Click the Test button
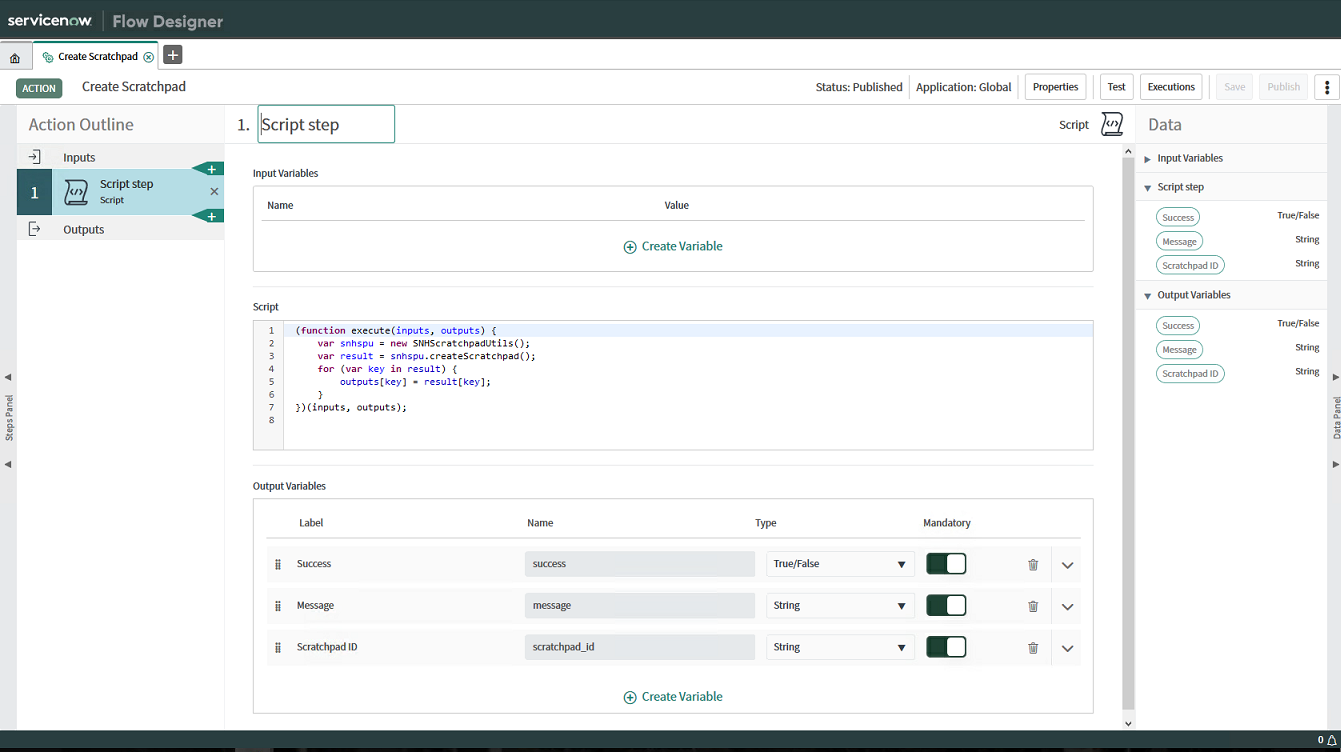Viewport: 1341px width, 752px height. tap(1116, 87)
